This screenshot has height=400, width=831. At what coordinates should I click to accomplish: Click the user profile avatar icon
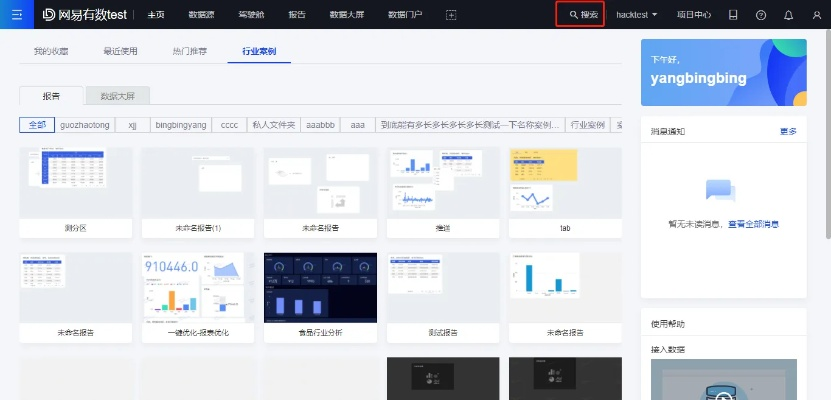pyautogui.click(x=816, y=15)
